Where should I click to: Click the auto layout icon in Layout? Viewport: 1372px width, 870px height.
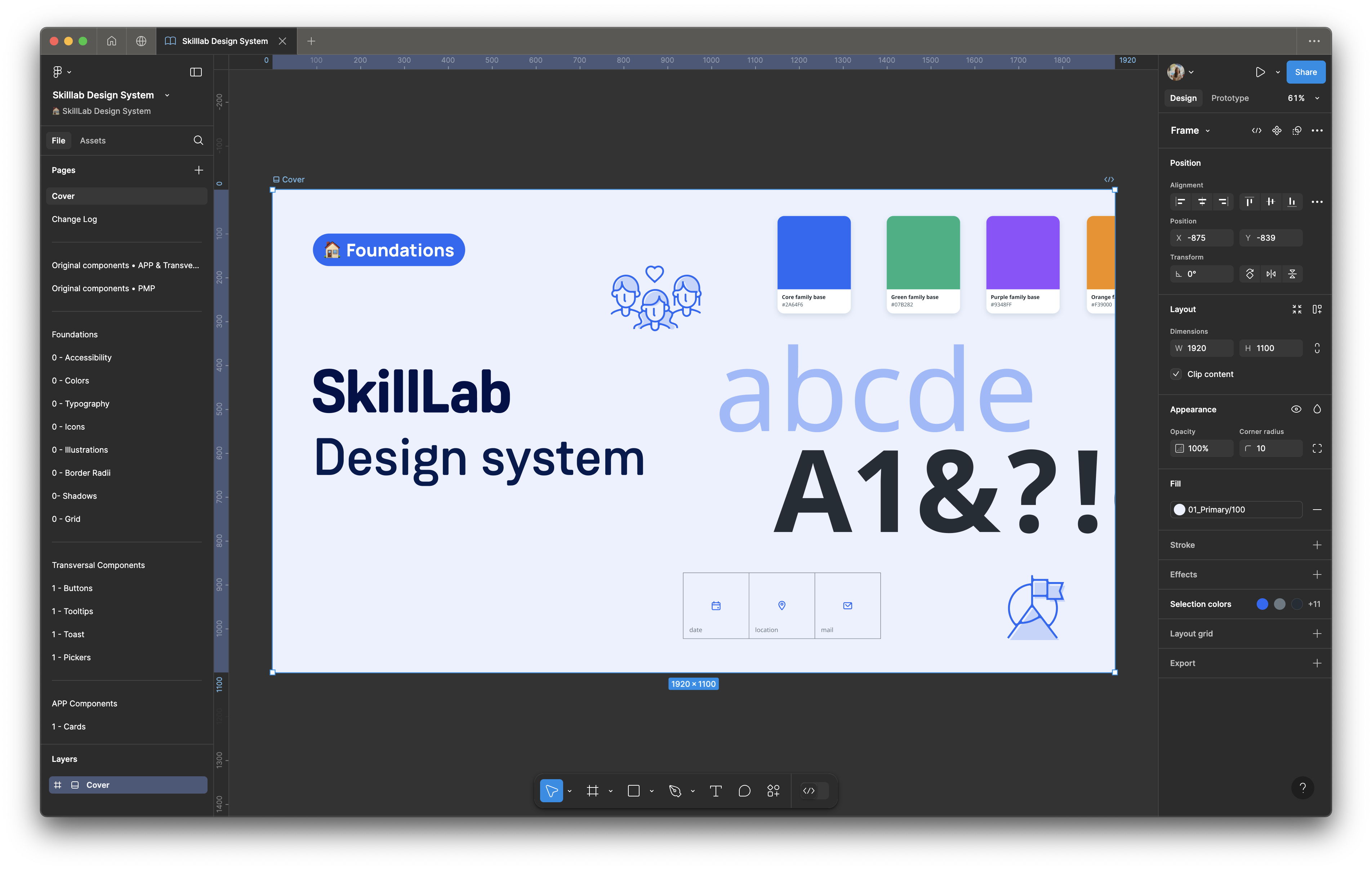point(1317,309)
